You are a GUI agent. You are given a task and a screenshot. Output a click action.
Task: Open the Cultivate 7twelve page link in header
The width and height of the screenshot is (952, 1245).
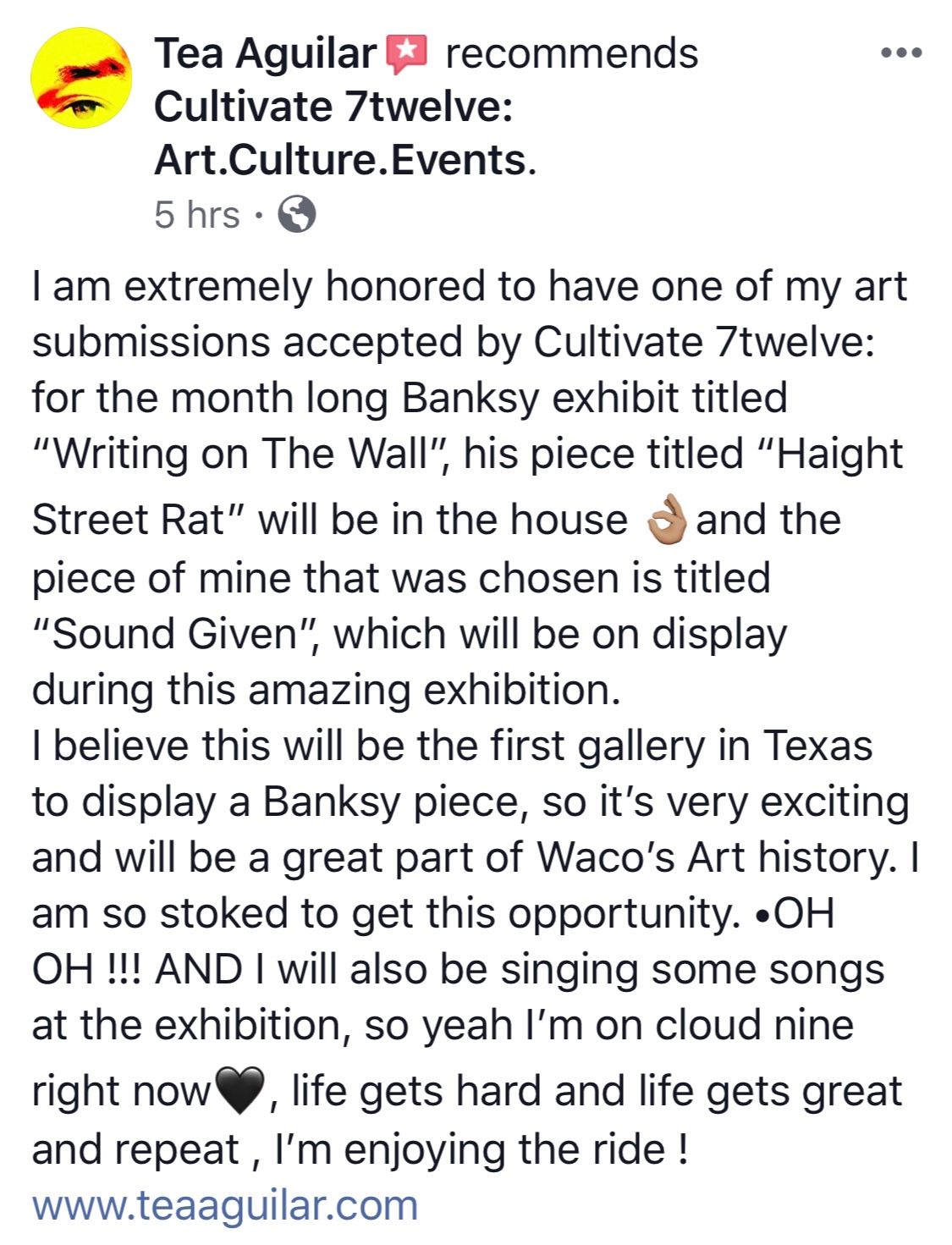click(x=333, y=107)
